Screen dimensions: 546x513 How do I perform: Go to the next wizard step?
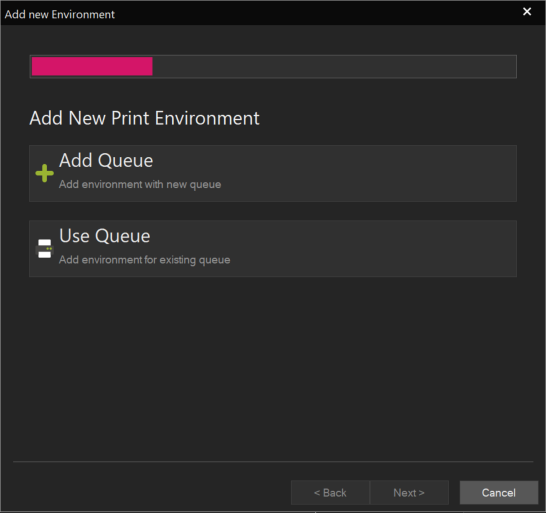coord(409,492)
